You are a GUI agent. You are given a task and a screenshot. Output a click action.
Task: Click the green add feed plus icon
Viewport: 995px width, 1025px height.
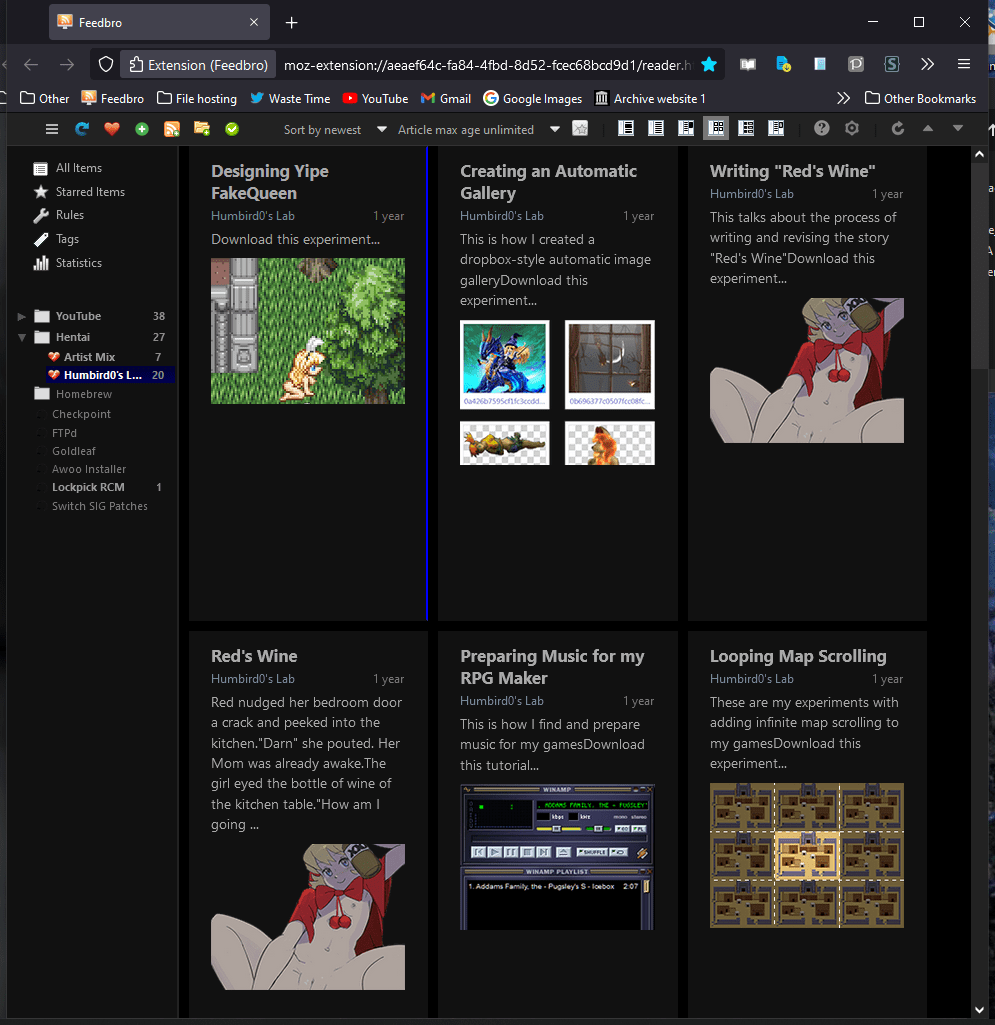(142, 129)
